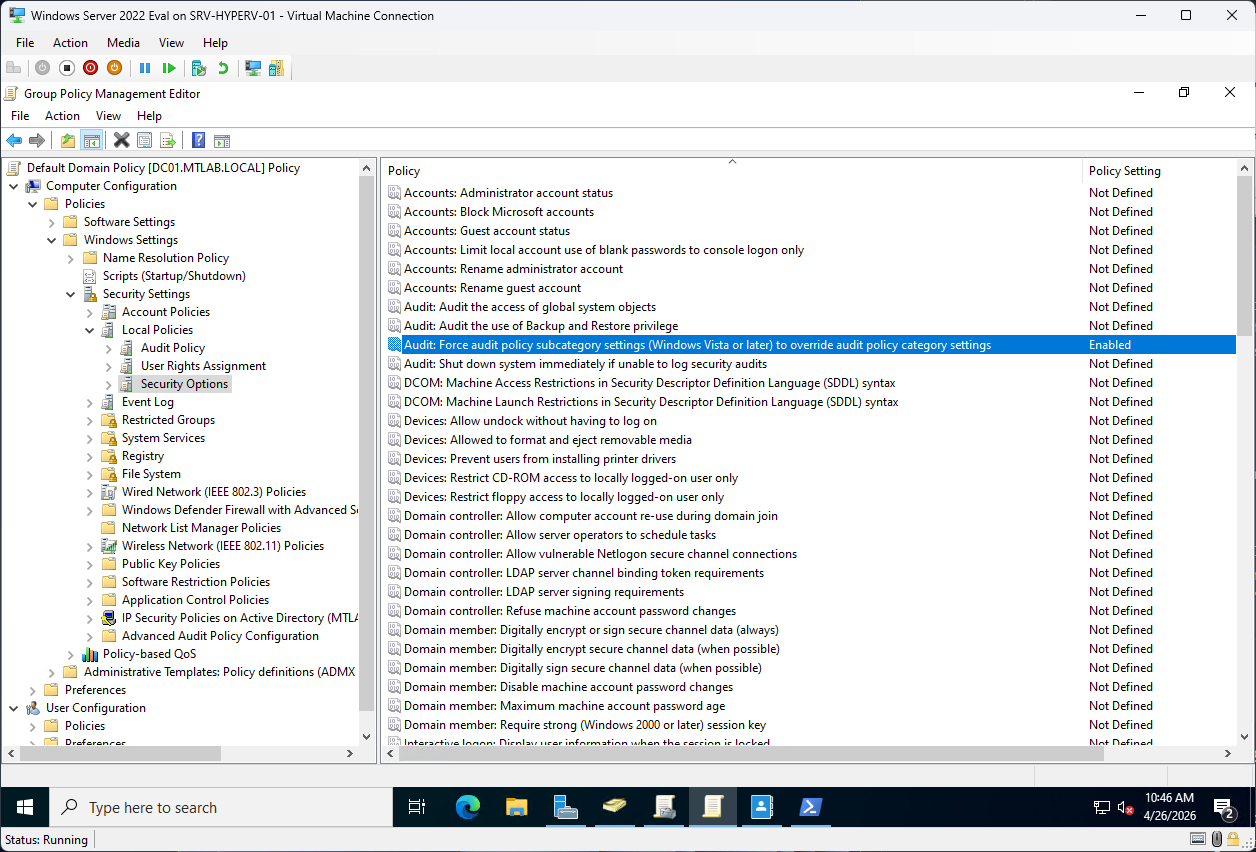Expand the Audit Policy node
The width and height of the screenshot is (1256, 852).
(109, 348)
